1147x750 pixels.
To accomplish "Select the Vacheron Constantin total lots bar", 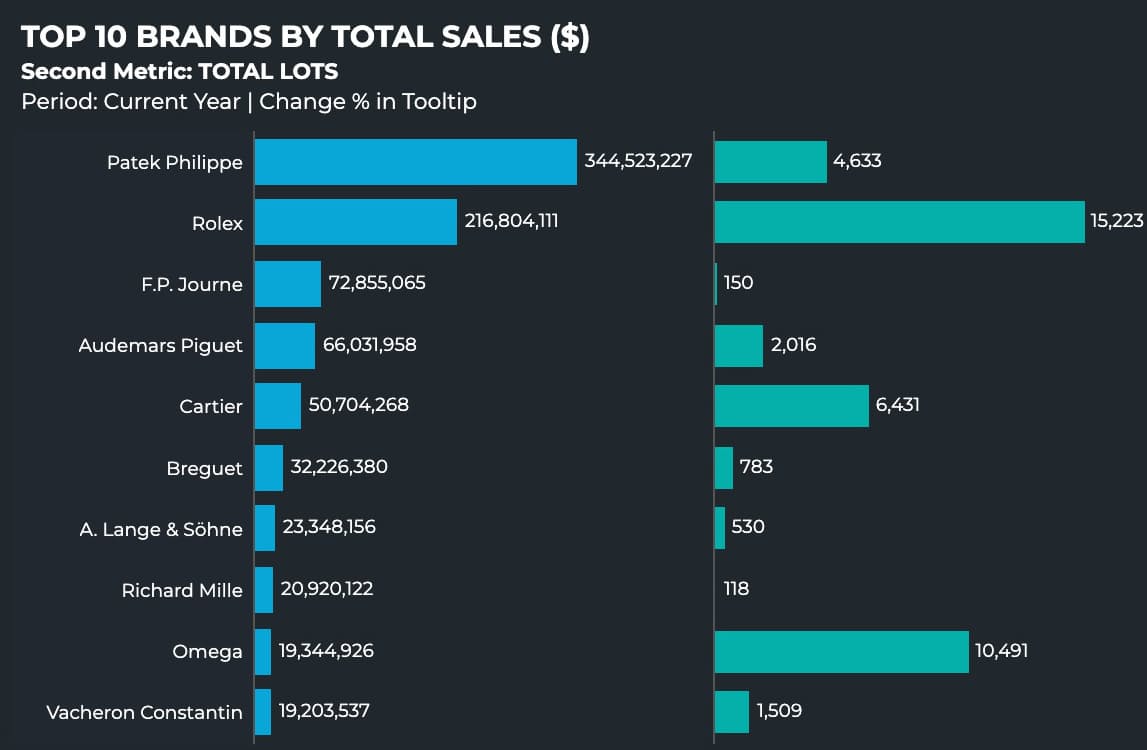I will click(731, 712).
